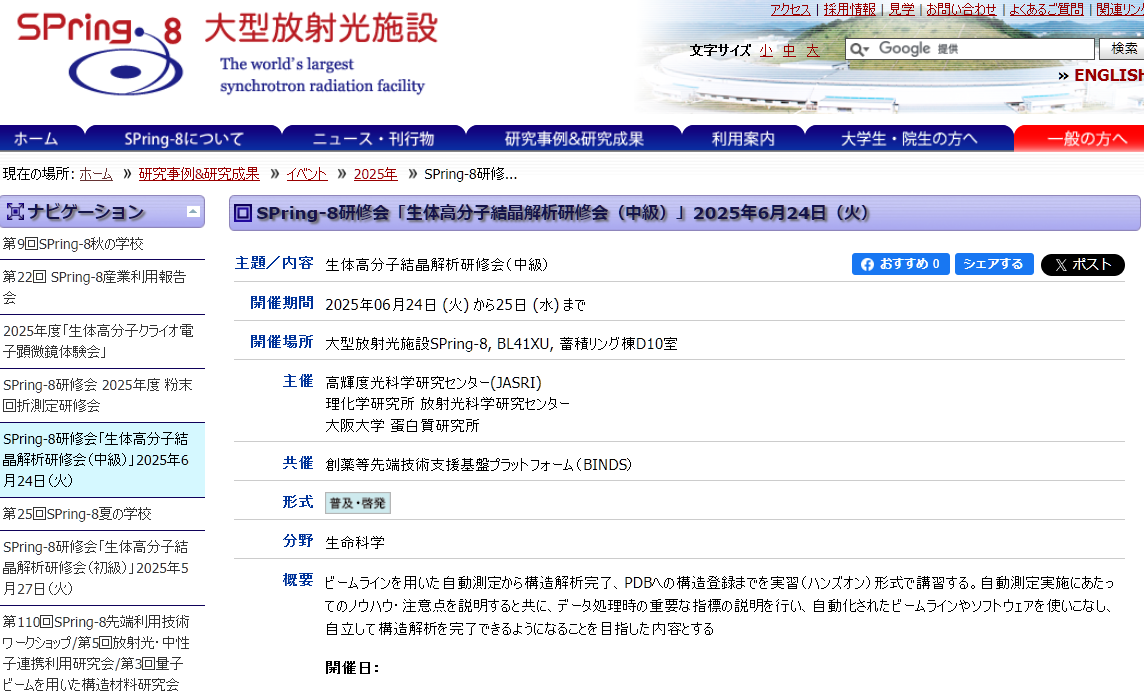Open the 採用情報 link

pos(849,9)
